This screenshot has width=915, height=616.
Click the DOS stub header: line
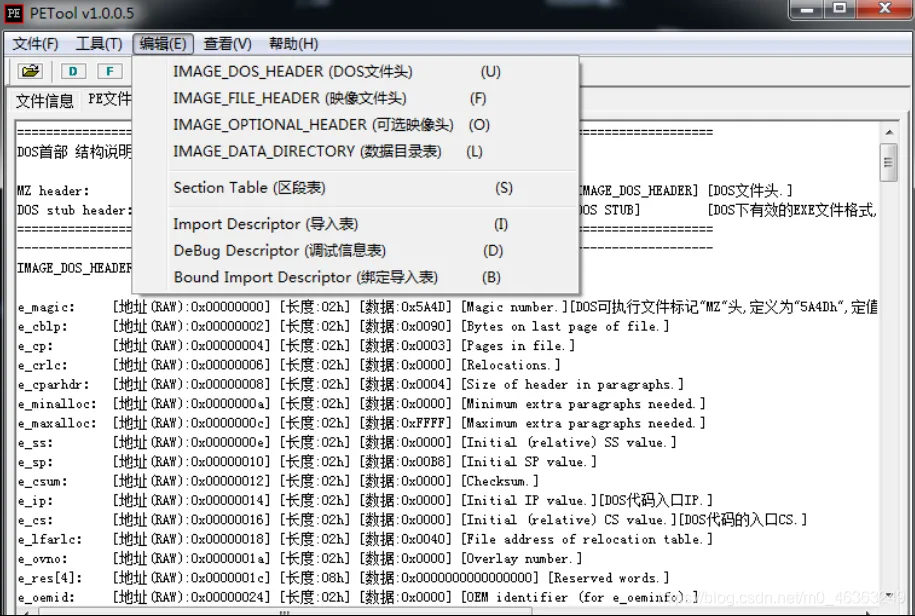pos(75,210)
